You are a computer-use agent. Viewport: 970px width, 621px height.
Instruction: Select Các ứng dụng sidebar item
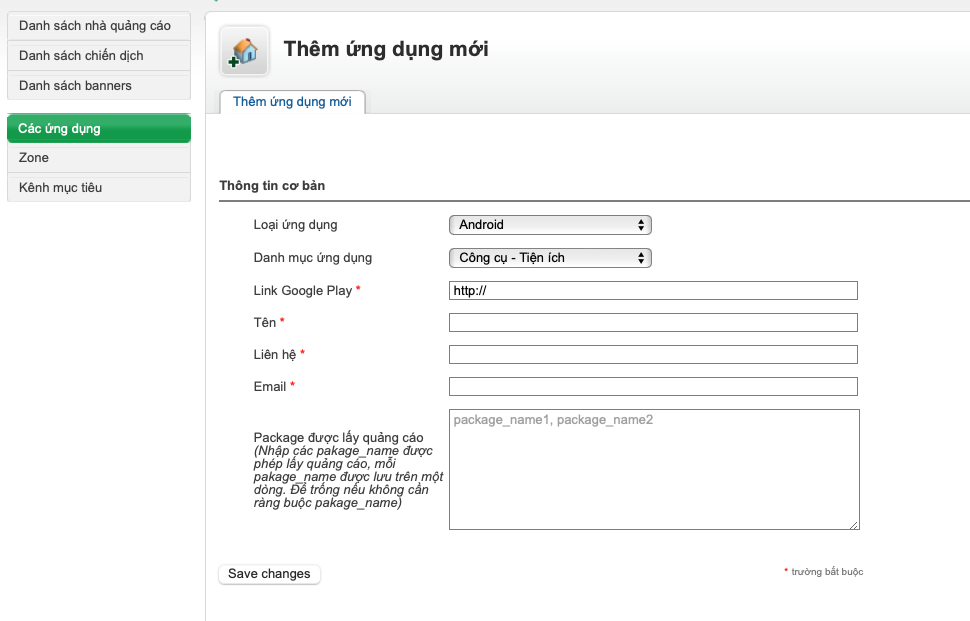99,129
